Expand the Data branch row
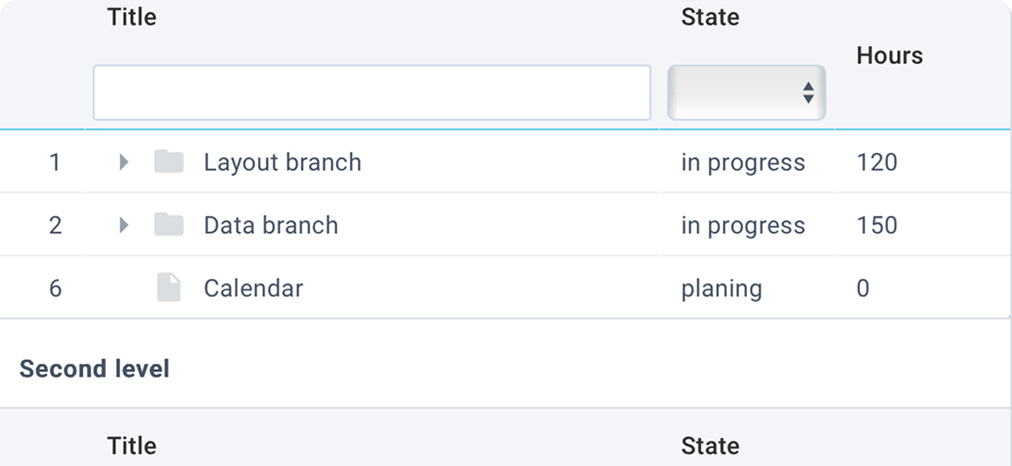The height and width of the screenshot is (466, 1012). tap(124, 225)
